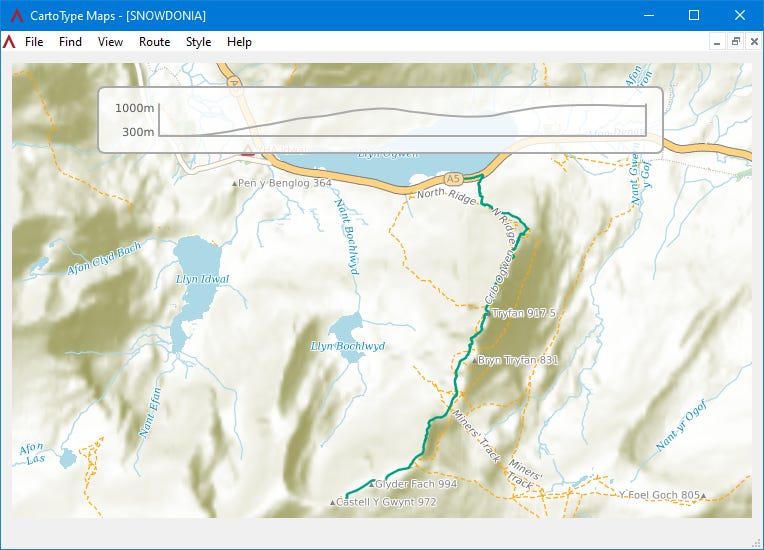This screenshot has height=550, width=764.
Task: Open the View menu
Action: [110, 42]
